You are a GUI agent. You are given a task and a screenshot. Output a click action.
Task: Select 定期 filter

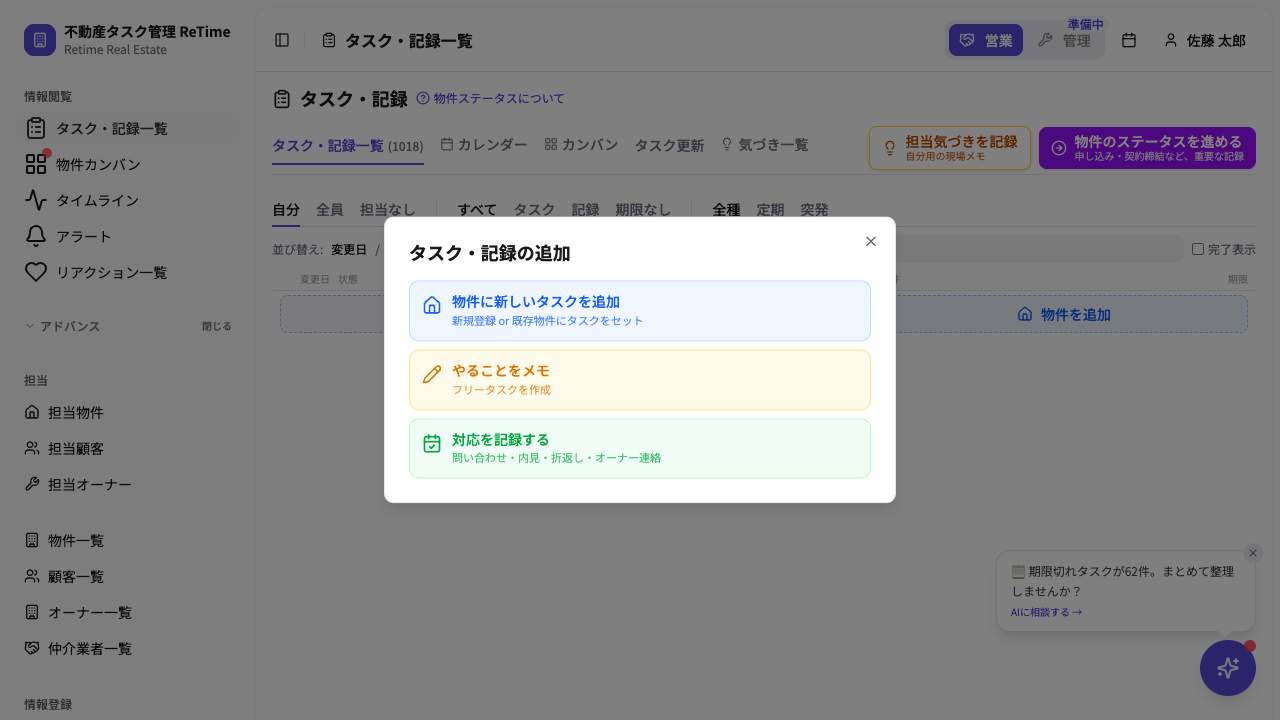point(770,210)
